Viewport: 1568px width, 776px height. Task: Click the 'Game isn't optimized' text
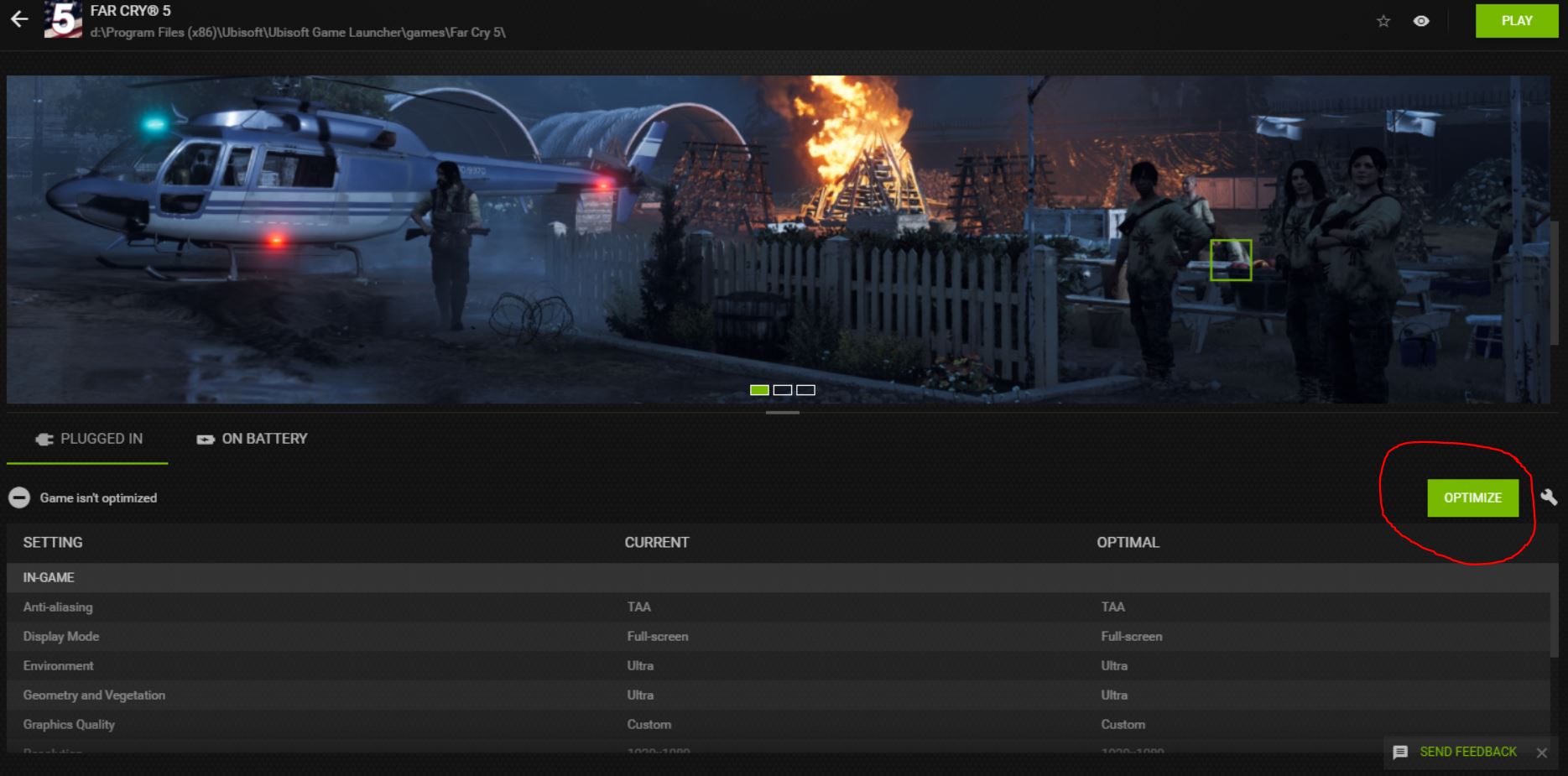click(98, 498)
